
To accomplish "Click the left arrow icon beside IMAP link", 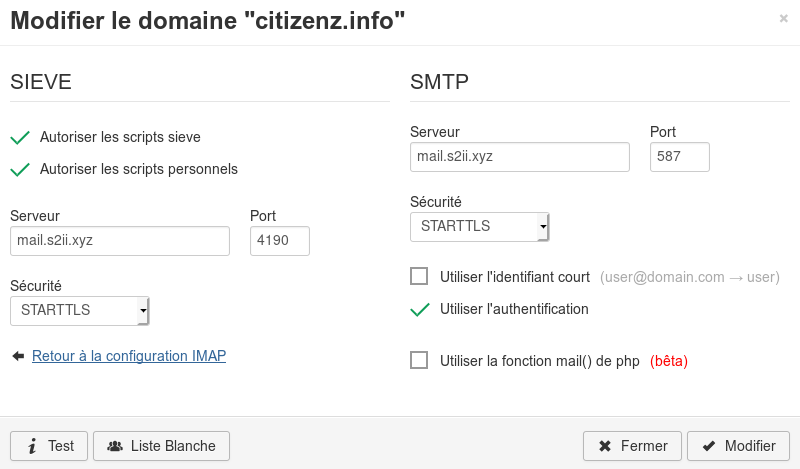I will [18, 356].
